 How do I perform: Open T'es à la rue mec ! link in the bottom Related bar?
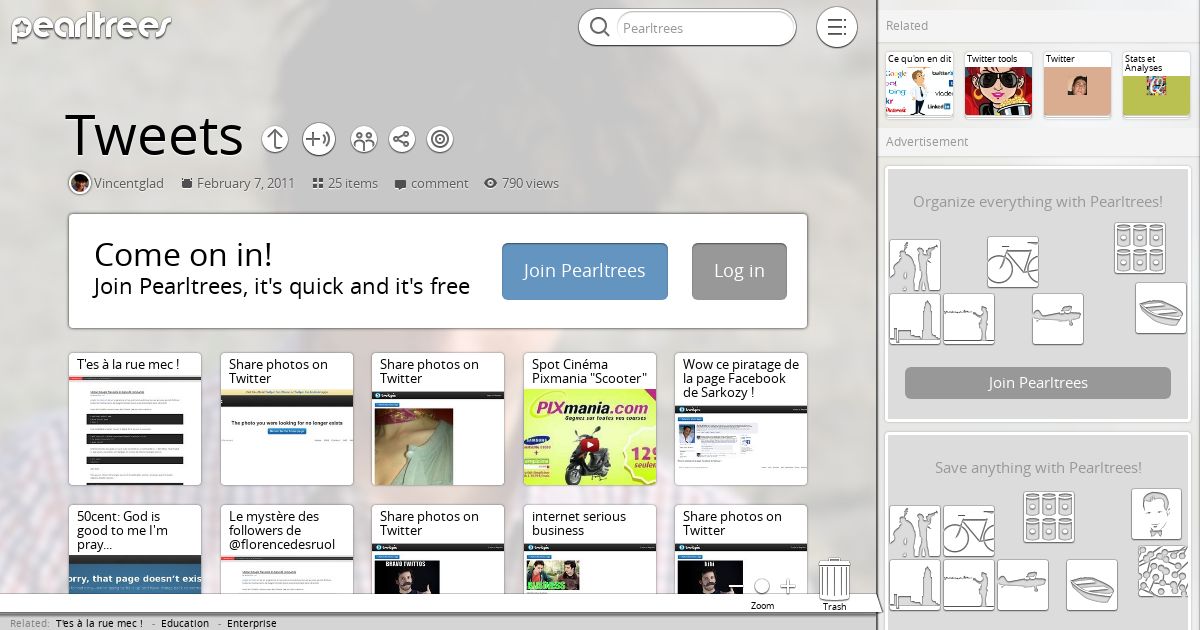click(99, 623)
